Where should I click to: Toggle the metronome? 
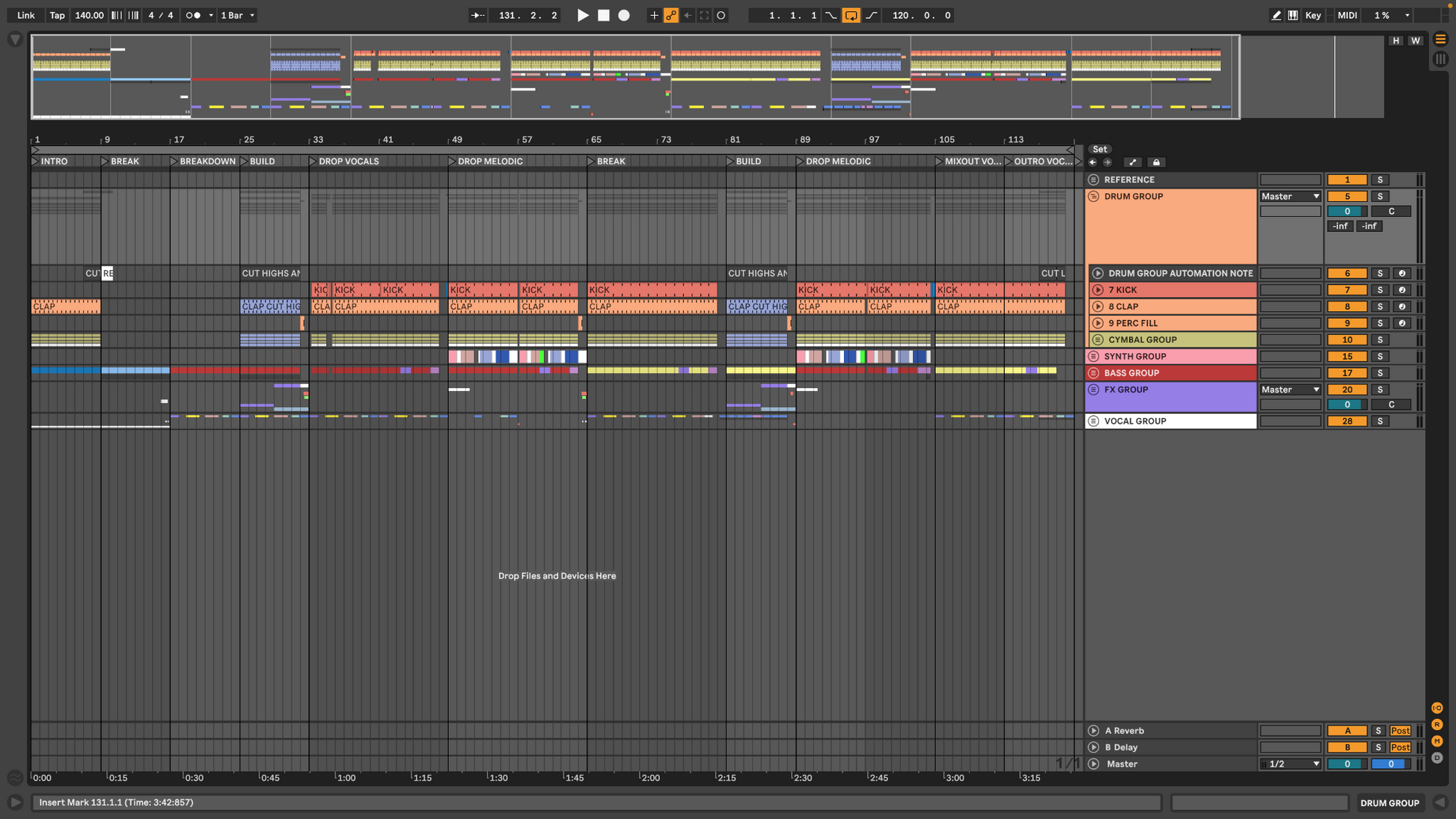pyautogui.click(x=193, y=15)
